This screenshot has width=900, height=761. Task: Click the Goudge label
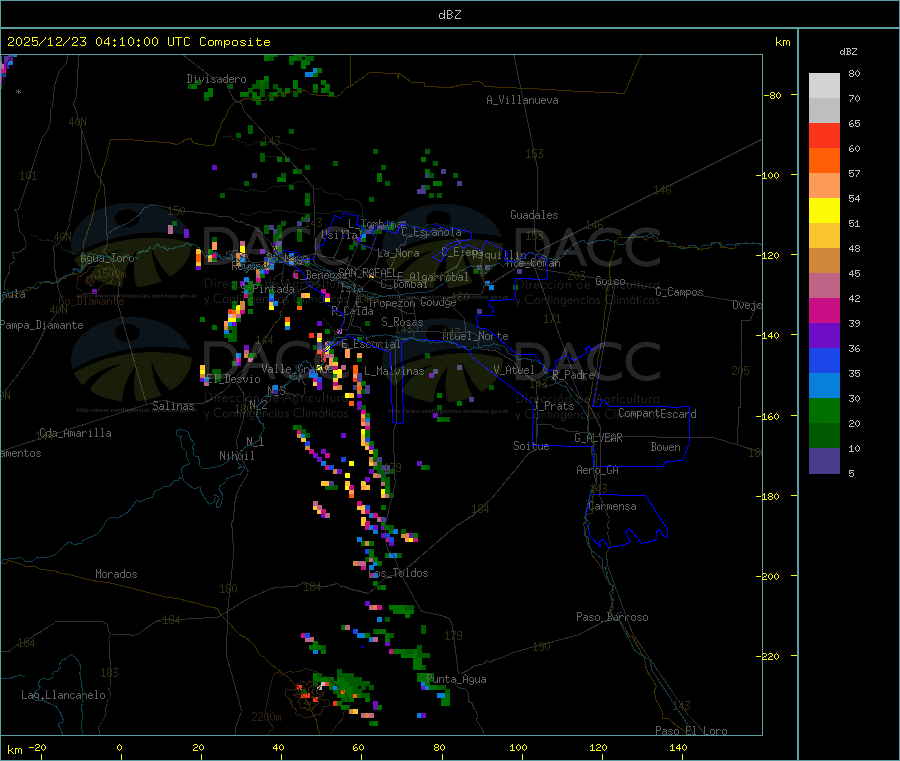tap(438, 302)
